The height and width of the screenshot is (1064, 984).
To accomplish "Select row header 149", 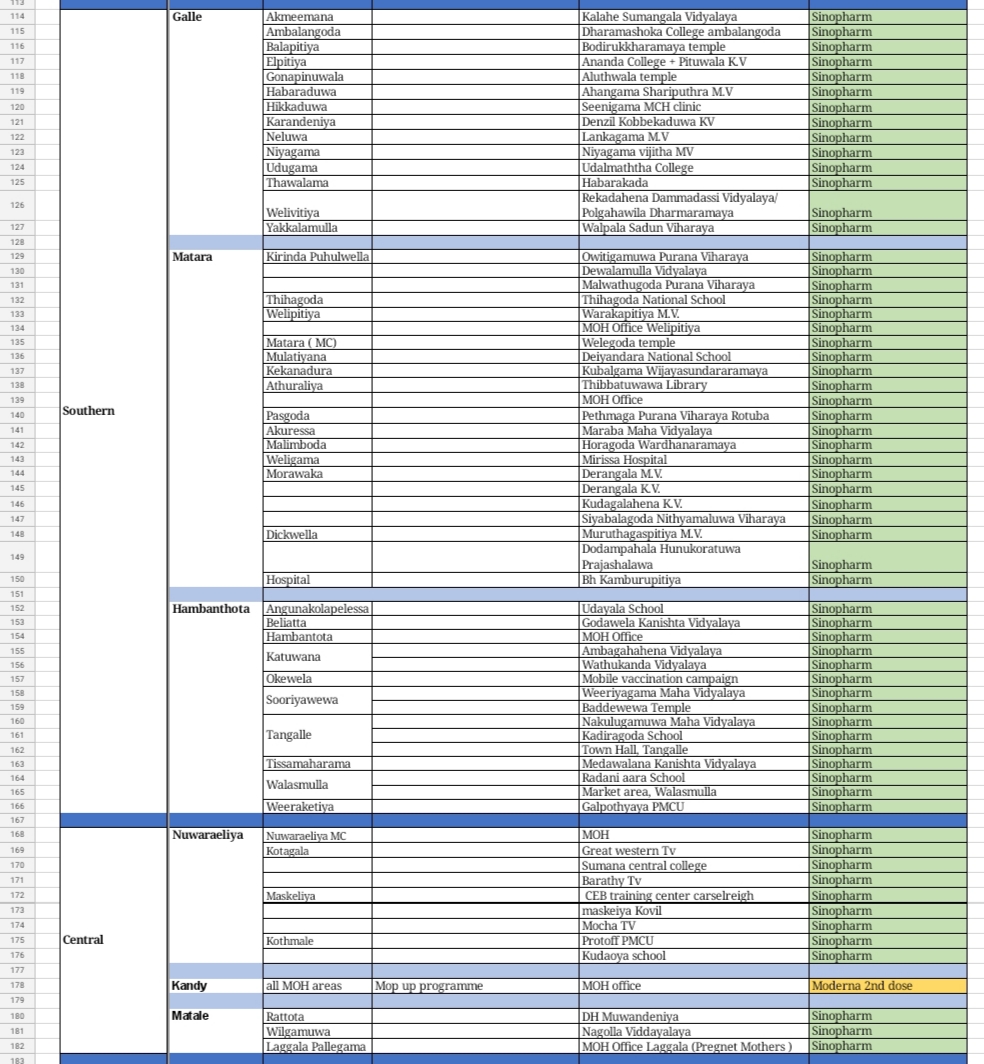I will [x=18, y=556].
